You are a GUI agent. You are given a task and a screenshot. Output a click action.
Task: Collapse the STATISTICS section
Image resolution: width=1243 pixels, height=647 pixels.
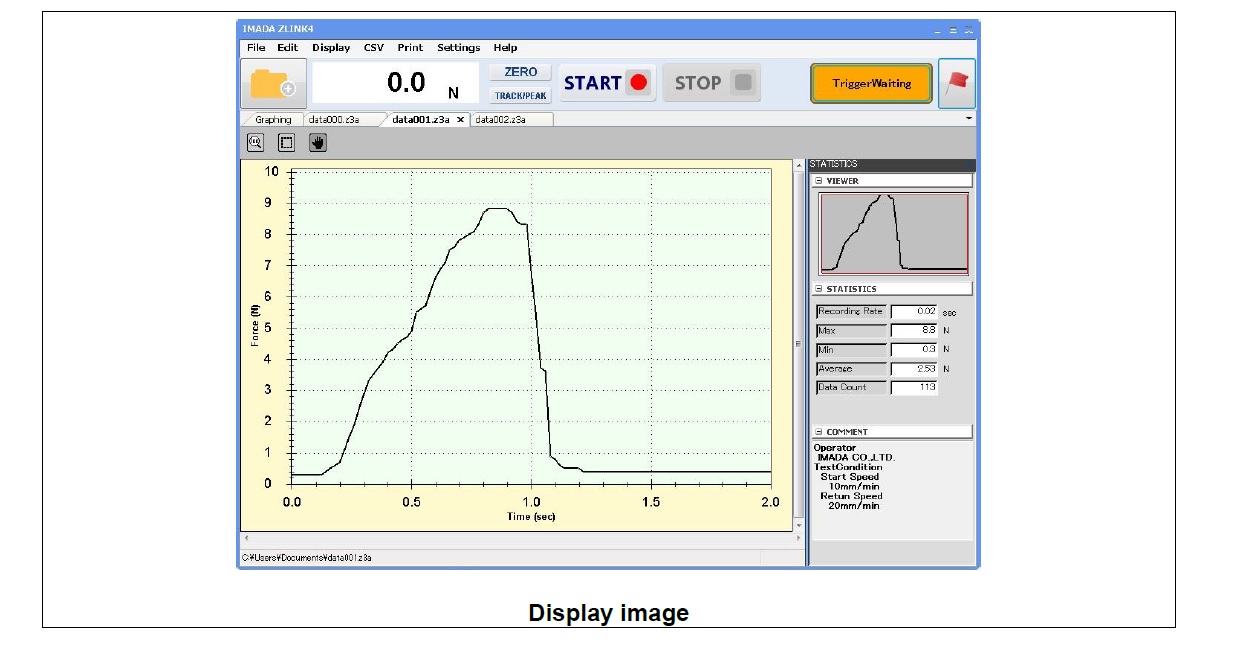click(x=819, y=289)
